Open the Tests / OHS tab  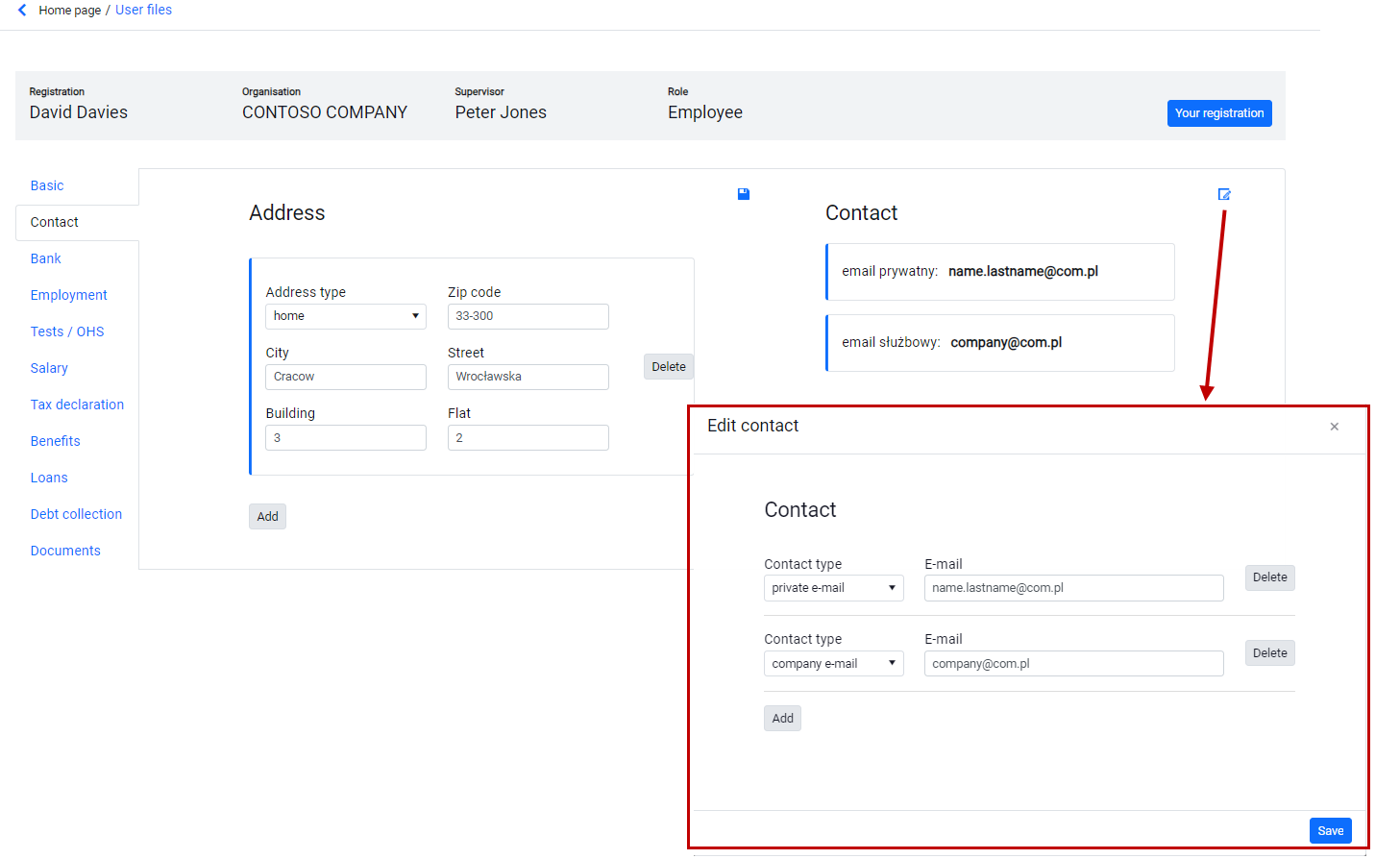click(x=67, y=331)
